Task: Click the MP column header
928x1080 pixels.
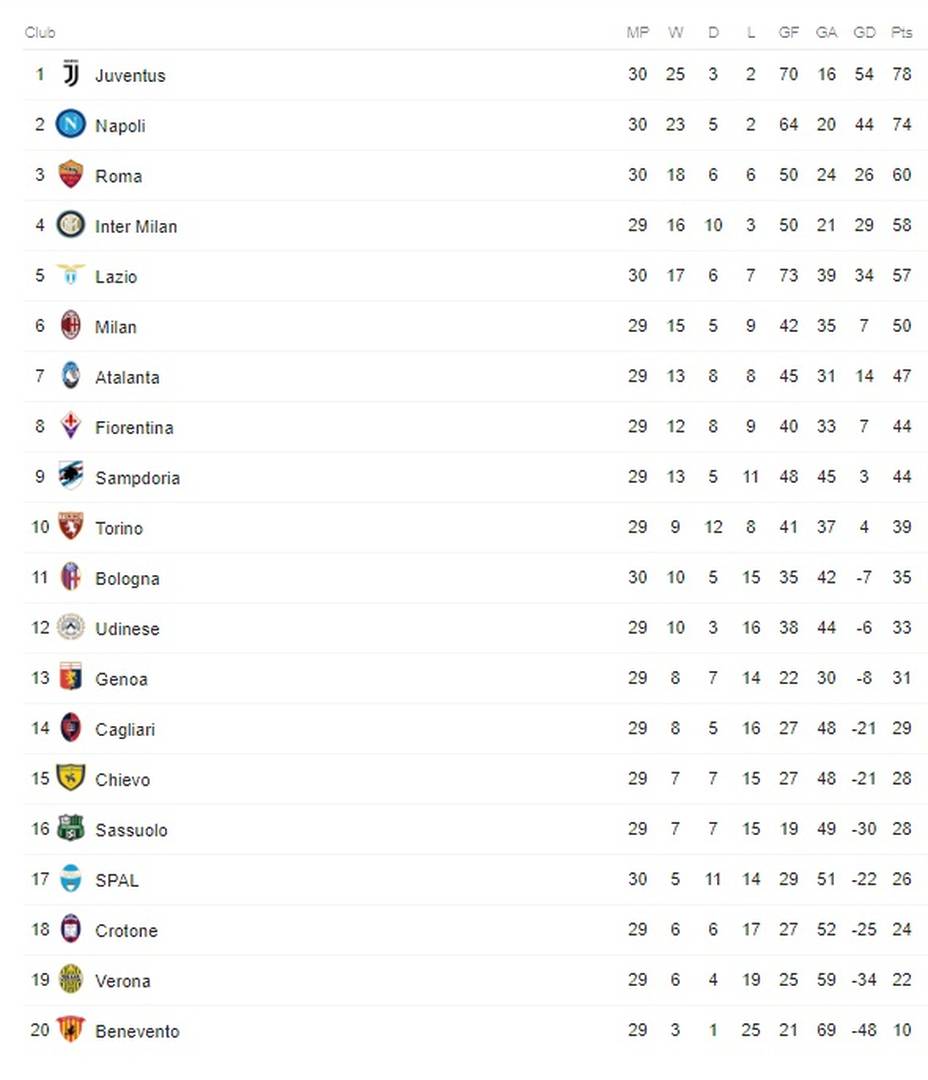Action: click(x=637, y=33)
